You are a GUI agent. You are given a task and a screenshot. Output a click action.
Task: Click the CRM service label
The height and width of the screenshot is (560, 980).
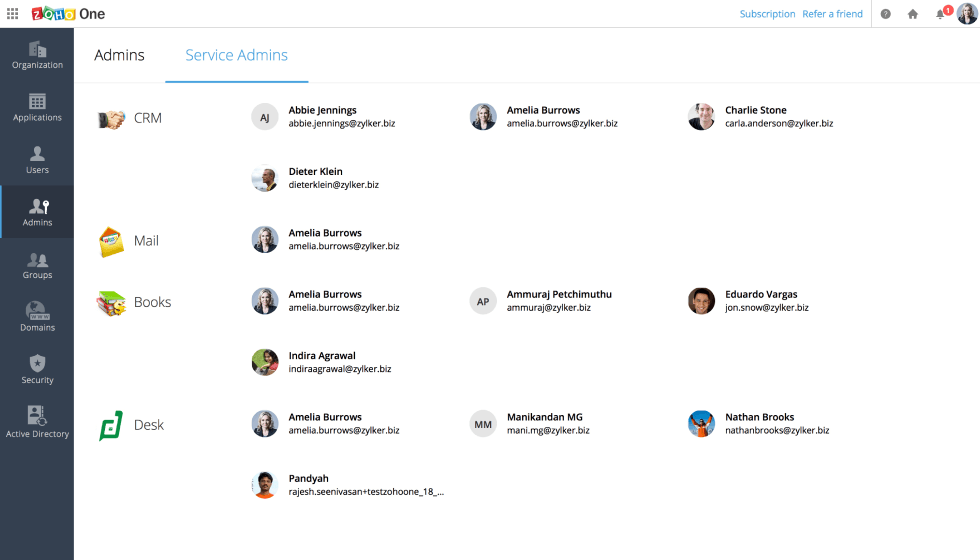[148, 118]
